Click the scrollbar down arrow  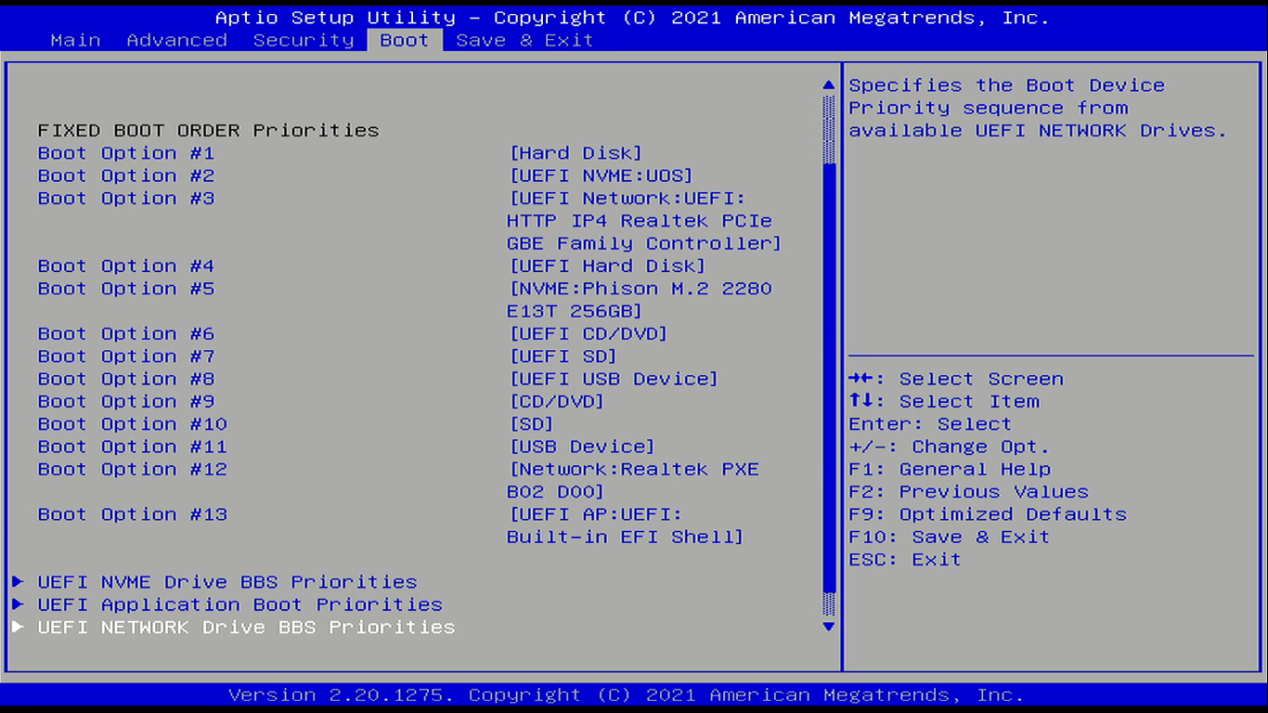point(828,627)
